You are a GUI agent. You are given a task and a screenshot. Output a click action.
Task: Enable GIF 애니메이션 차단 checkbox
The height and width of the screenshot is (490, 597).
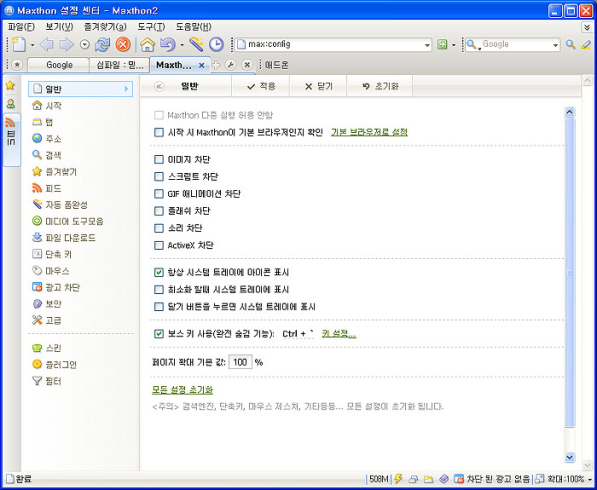159,194
